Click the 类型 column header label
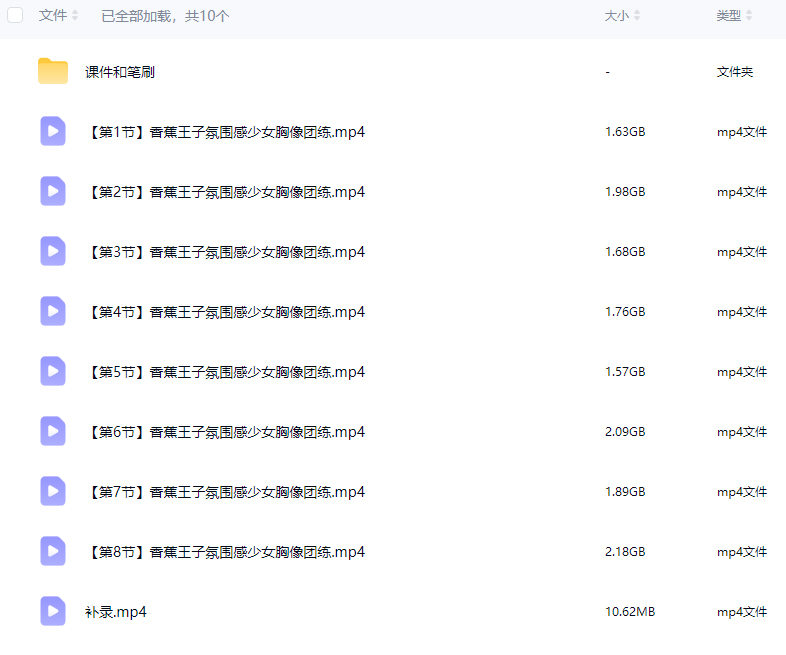 coord(729,16)
